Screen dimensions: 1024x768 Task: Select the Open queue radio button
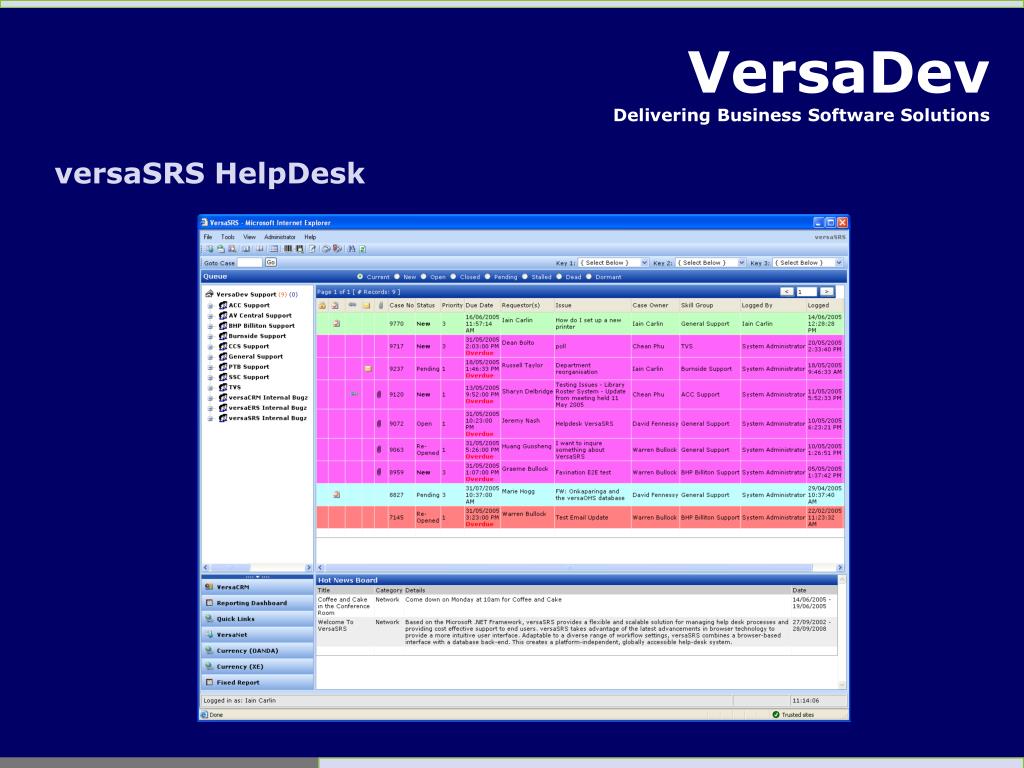tap(423, 277)
